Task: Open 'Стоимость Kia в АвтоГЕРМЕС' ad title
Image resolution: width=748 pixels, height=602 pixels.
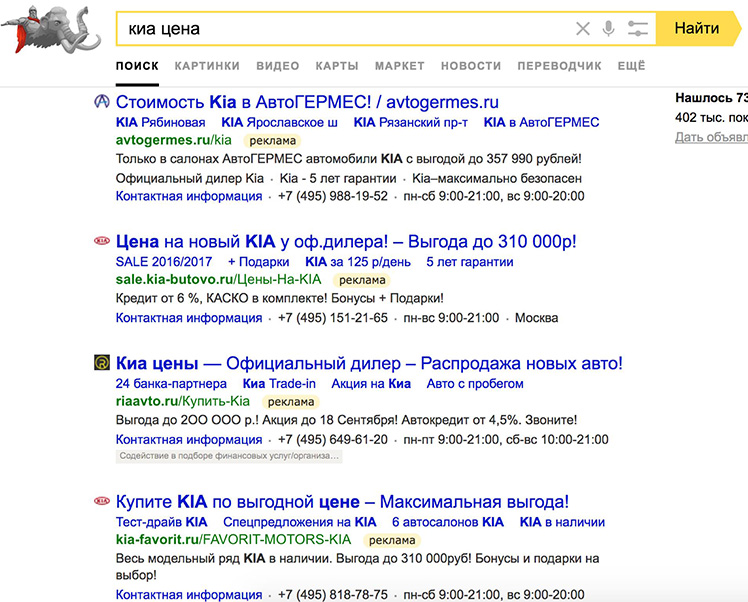Action: (307, 102)
